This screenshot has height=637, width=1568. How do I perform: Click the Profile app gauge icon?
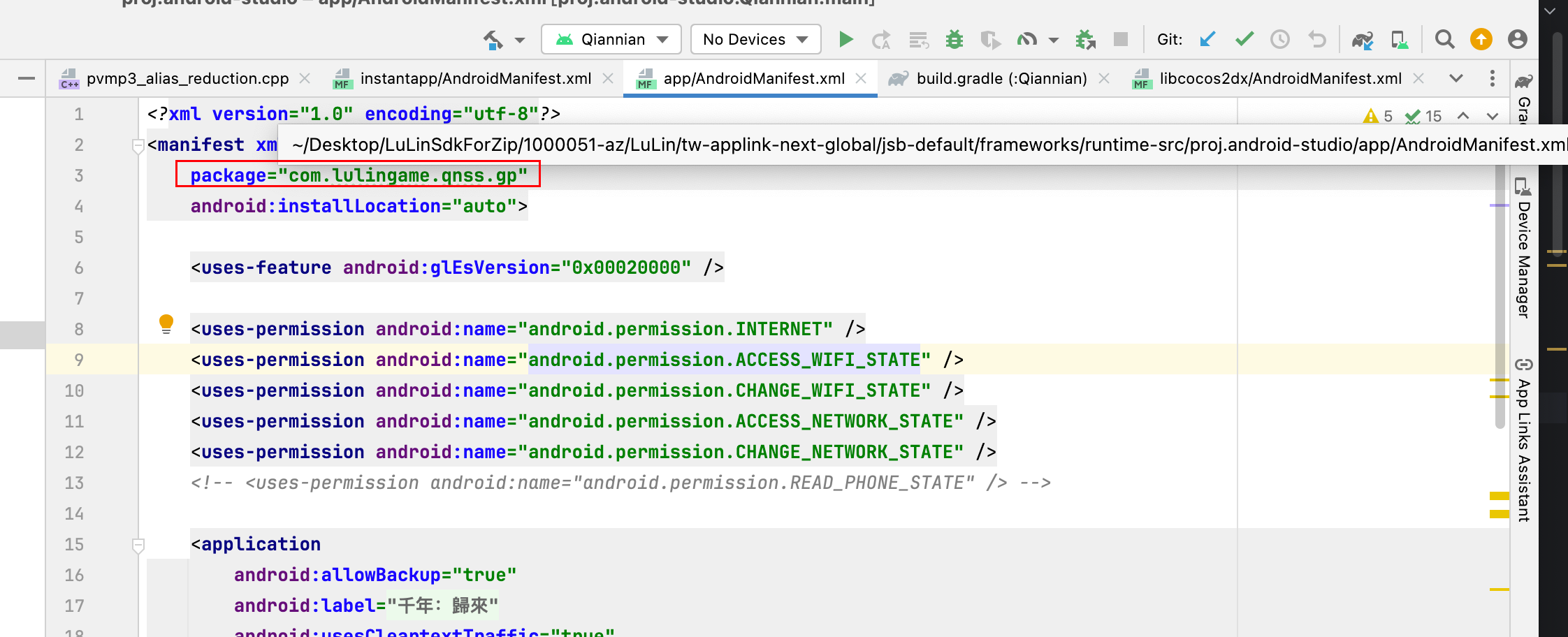pos(1026,40)
